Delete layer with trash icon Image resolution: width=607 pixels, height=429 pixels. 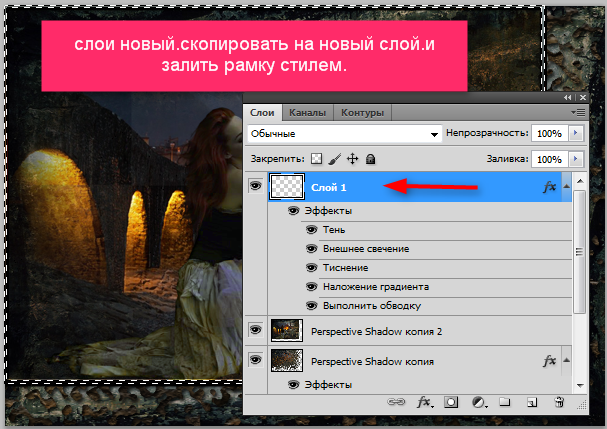(559, 402)
